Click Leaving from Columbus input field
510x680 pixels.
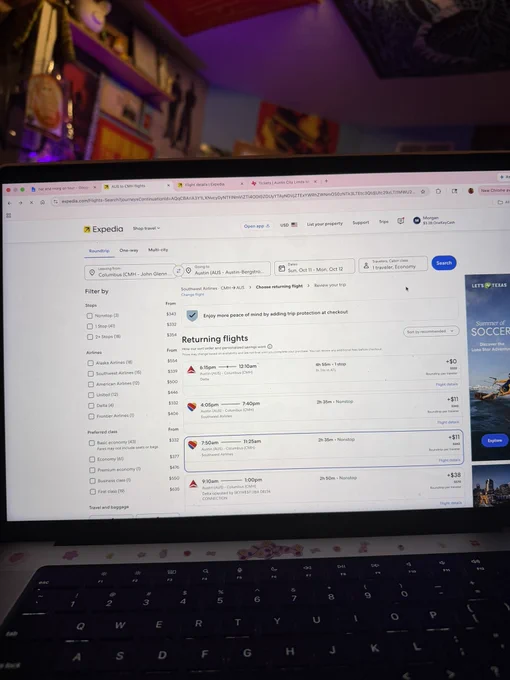click(x=130, y=272)
